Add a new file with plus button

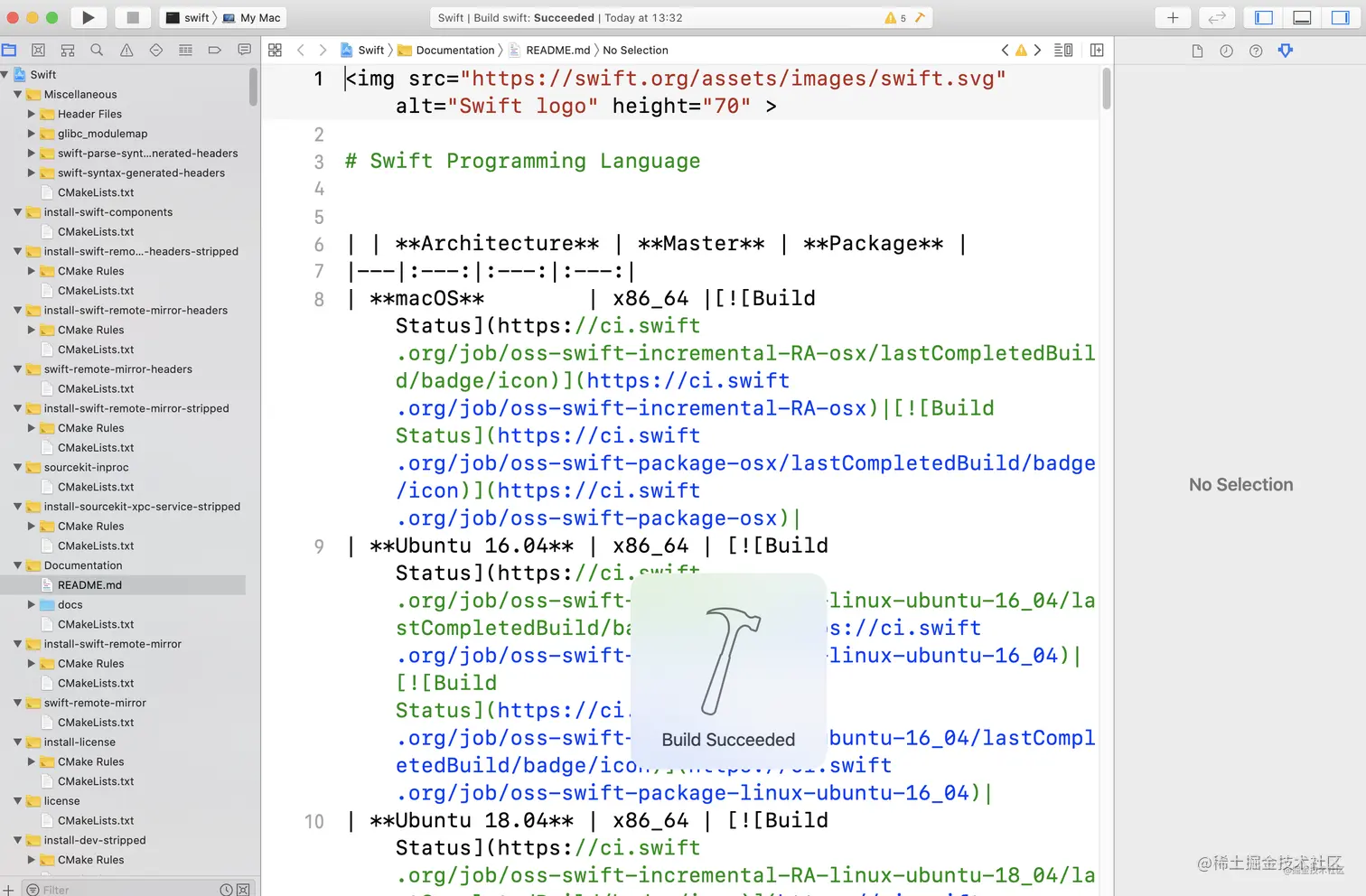coord(8,890)
